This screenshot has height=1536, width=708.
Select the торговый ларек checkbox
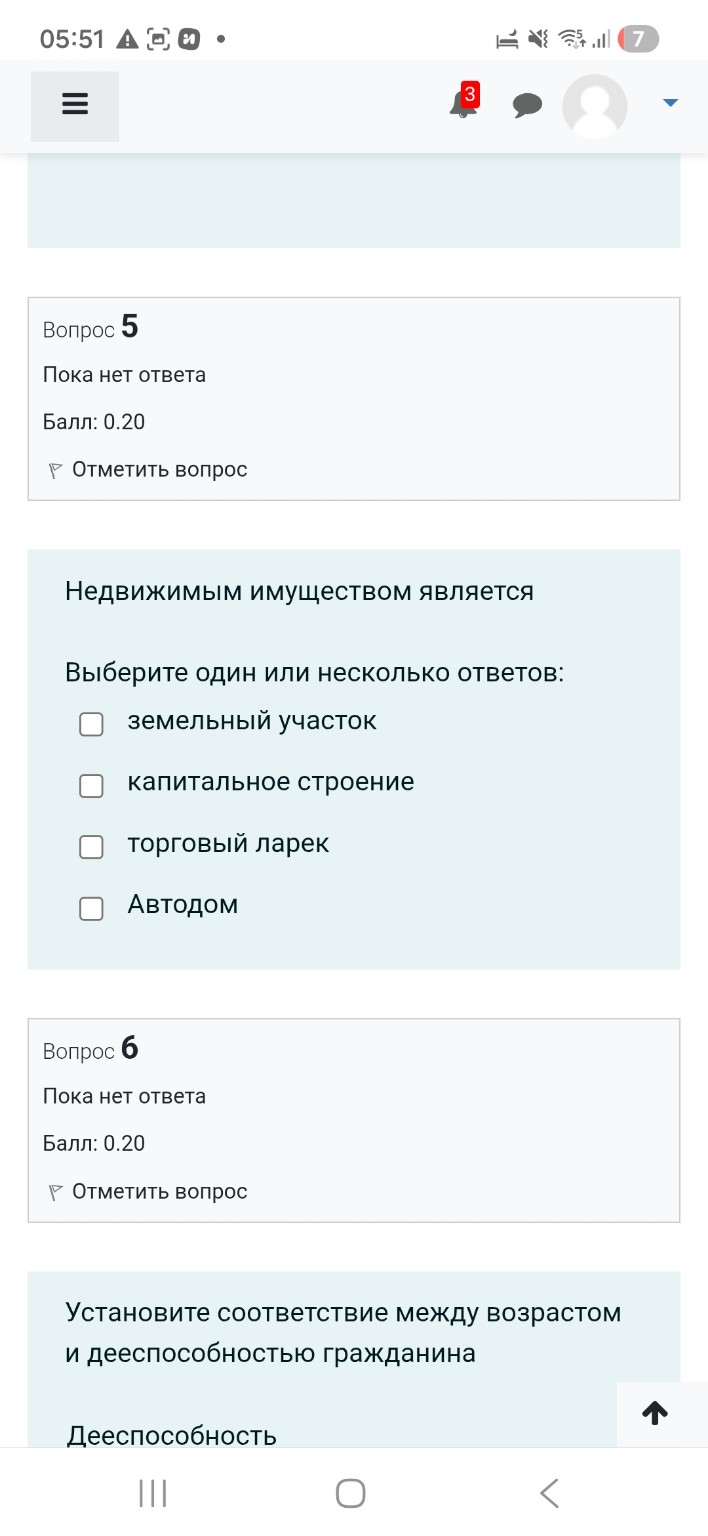coord(91,847)
